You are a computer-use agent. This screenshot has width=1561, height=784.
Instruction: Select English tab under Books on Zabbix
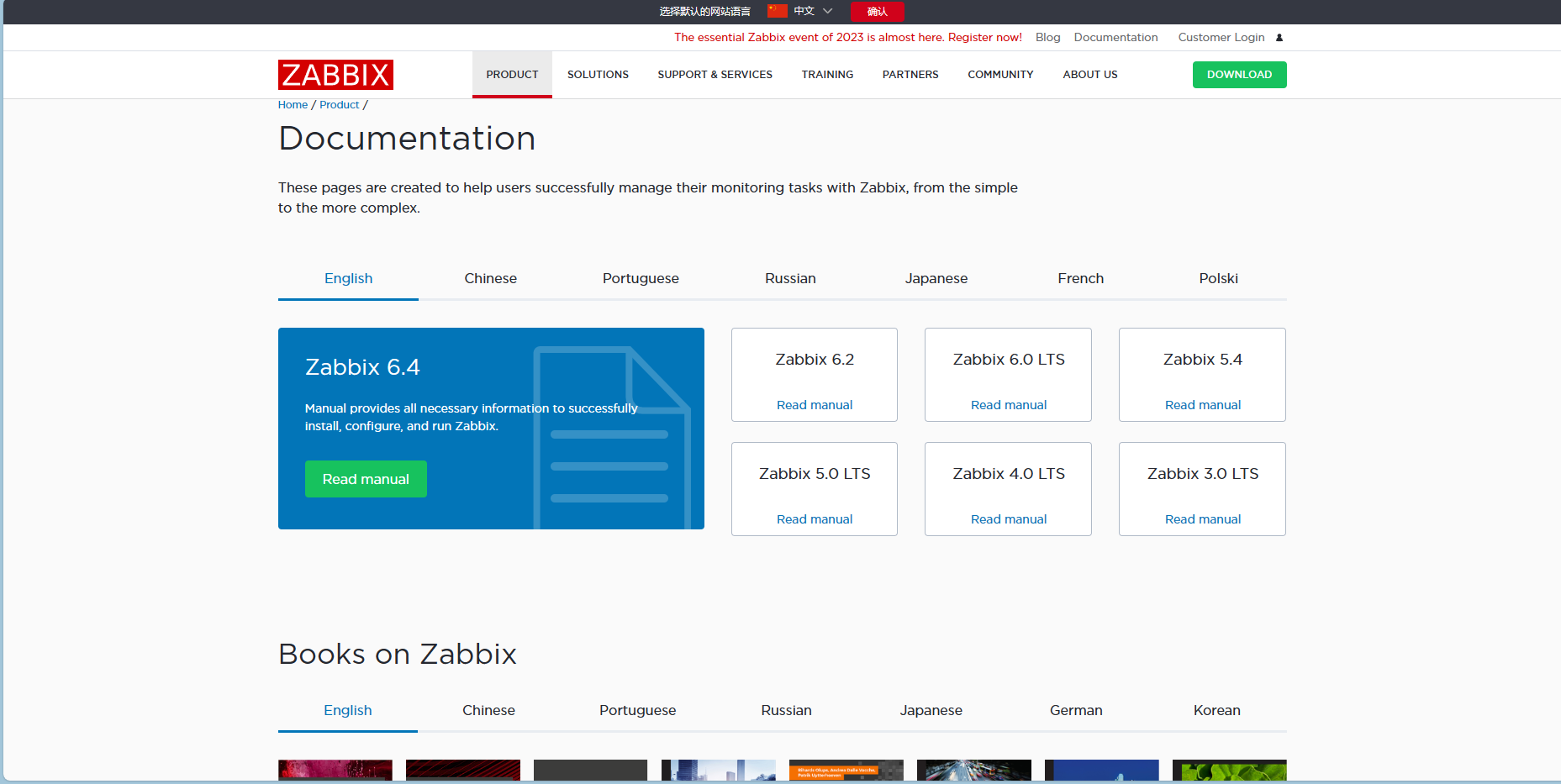tap(348, 711)
